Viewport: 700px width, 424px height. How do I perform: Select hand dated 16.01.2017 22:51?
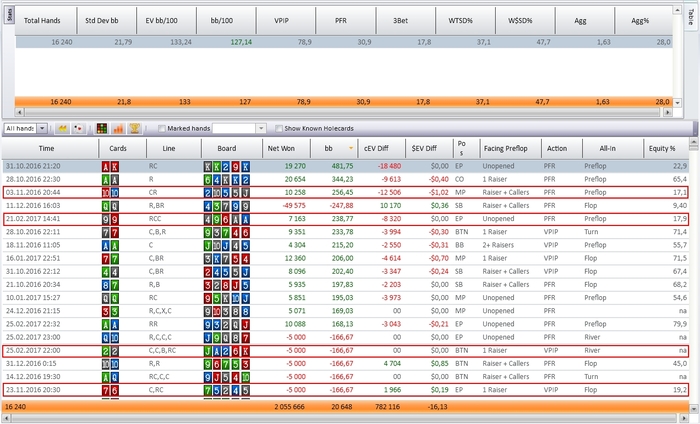pos(346,258)
